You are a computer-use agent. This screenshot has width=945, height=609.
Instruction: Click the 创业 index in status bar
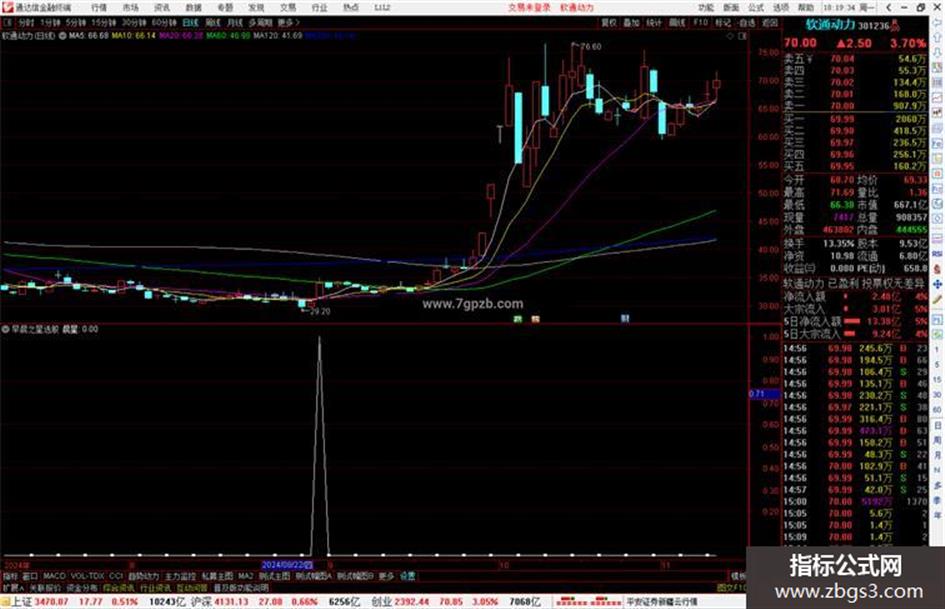tap(381, 602)
